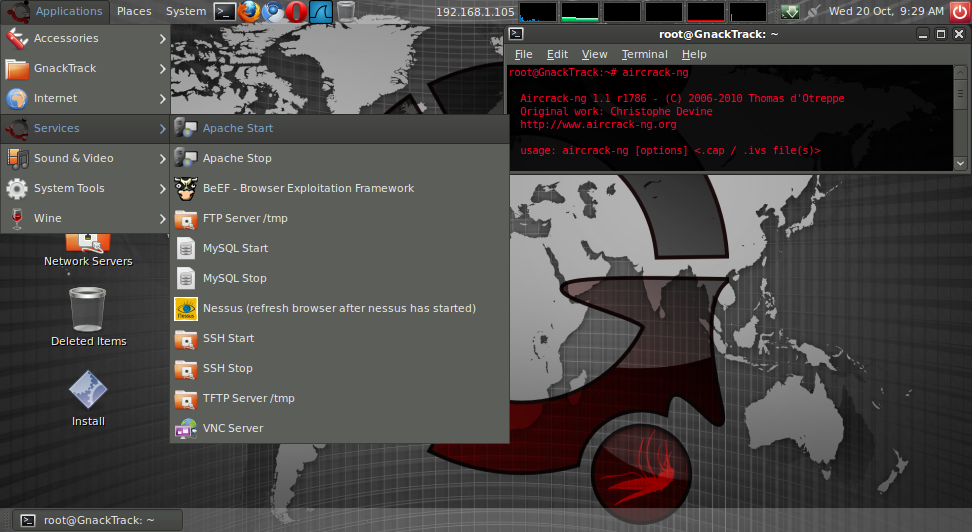Click the BeEF cow-head icon
The height and width of the screenshot is (532, 972).
pos(185,188)
